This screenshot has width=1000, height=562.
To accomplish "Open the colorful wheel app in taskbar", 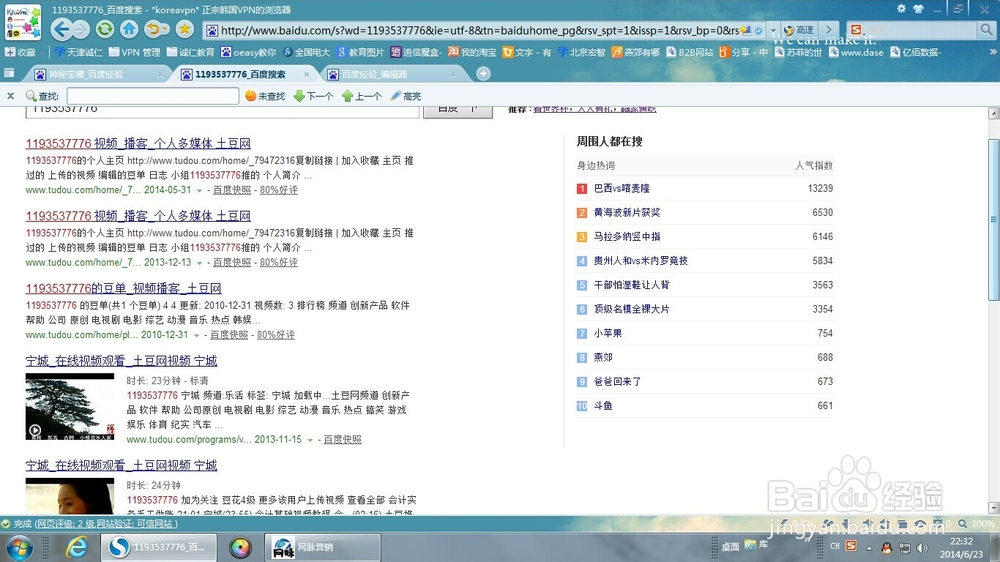I will pyautogui.click(x=240, y=547).
